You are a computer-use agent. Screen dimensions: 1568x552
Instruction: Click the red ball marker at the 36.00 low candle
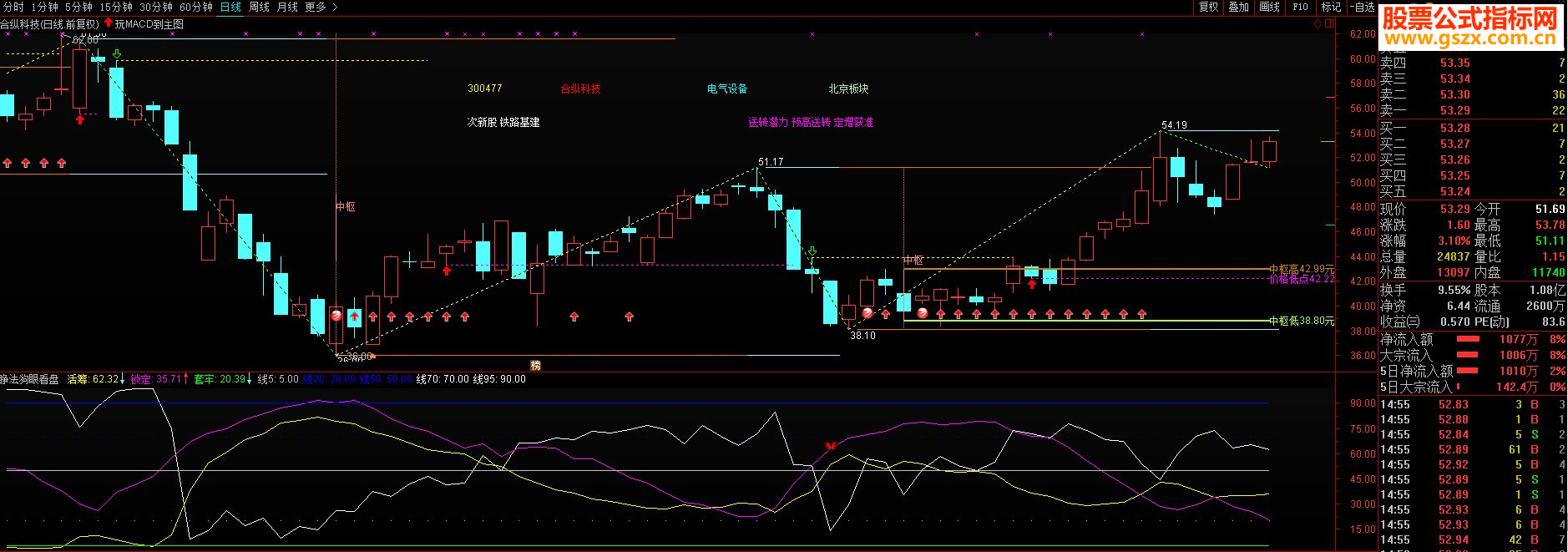336,316
